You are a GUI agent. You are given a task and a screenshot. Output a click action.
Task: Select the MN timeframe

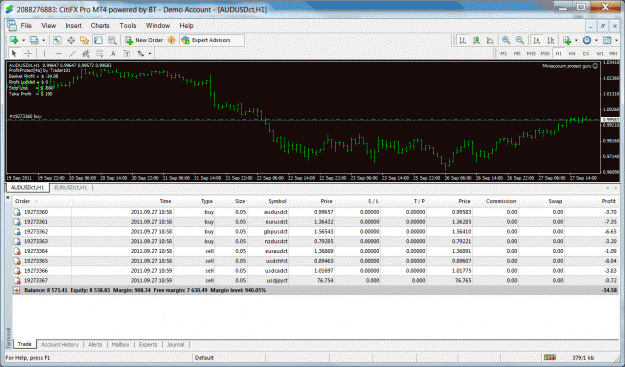[x=613, y=53]
